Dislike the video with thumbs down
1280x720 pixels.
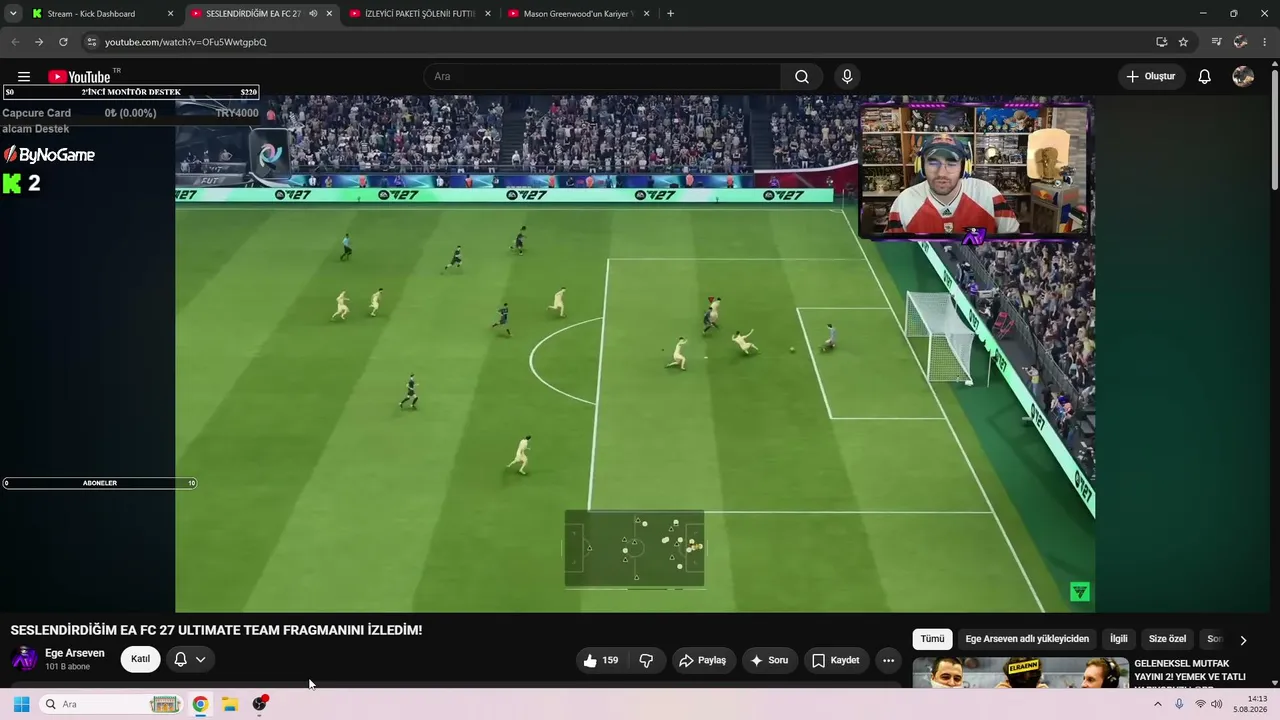[646, 660]
